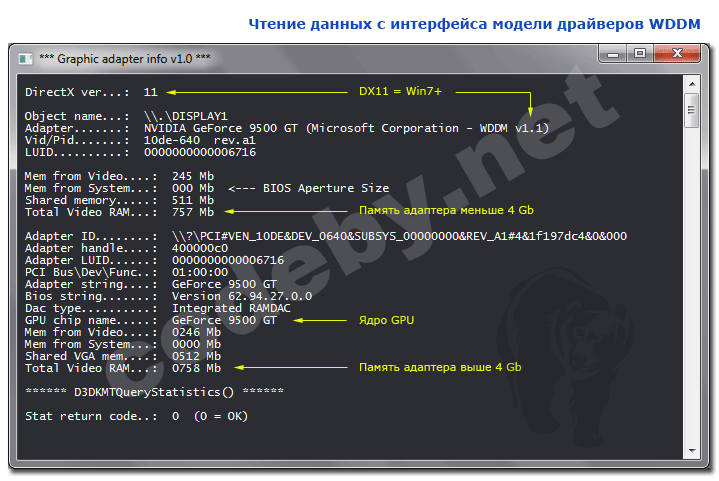Viewport: 719px width, 481px height.
Task: Click the 'Shared VGA mem' value '0512 Mb'
Action: 196,356
